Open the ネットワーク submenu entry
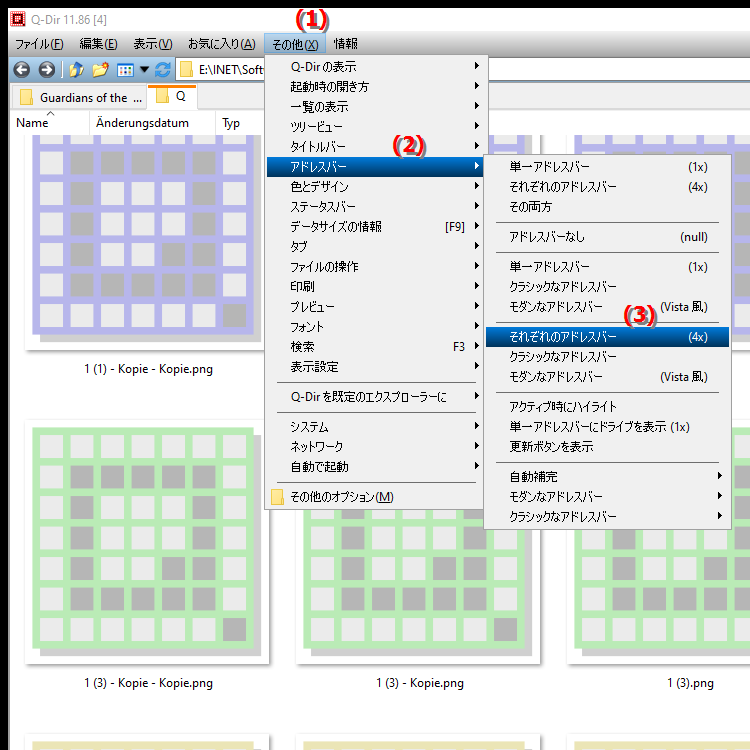Viewport: 750px width, 750px height. tap(375, 447)
